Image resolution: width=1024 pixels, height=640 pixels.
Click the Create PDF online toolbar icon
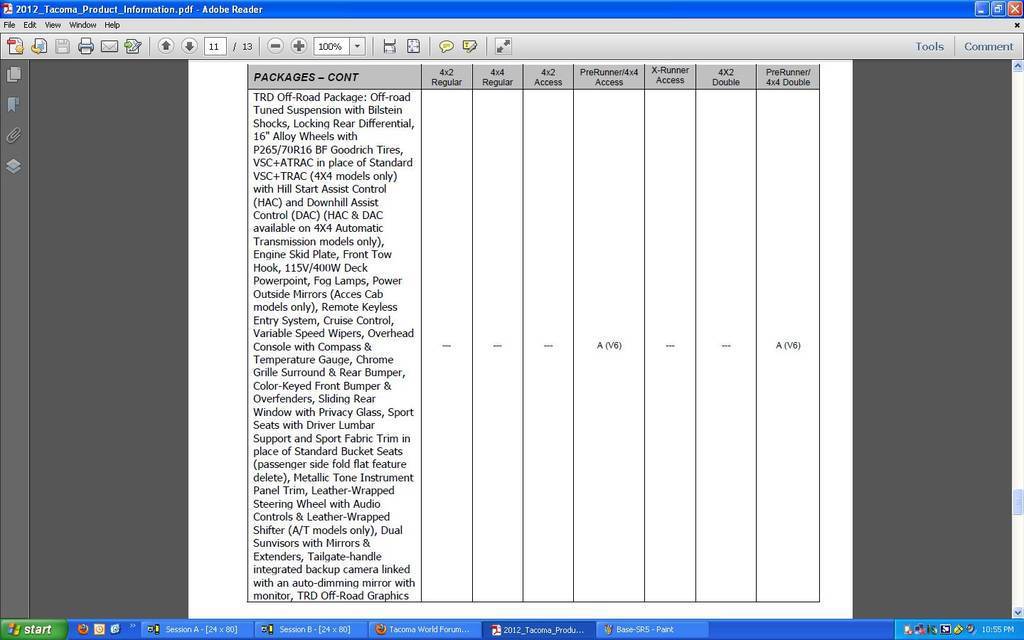tap(15, 46)
